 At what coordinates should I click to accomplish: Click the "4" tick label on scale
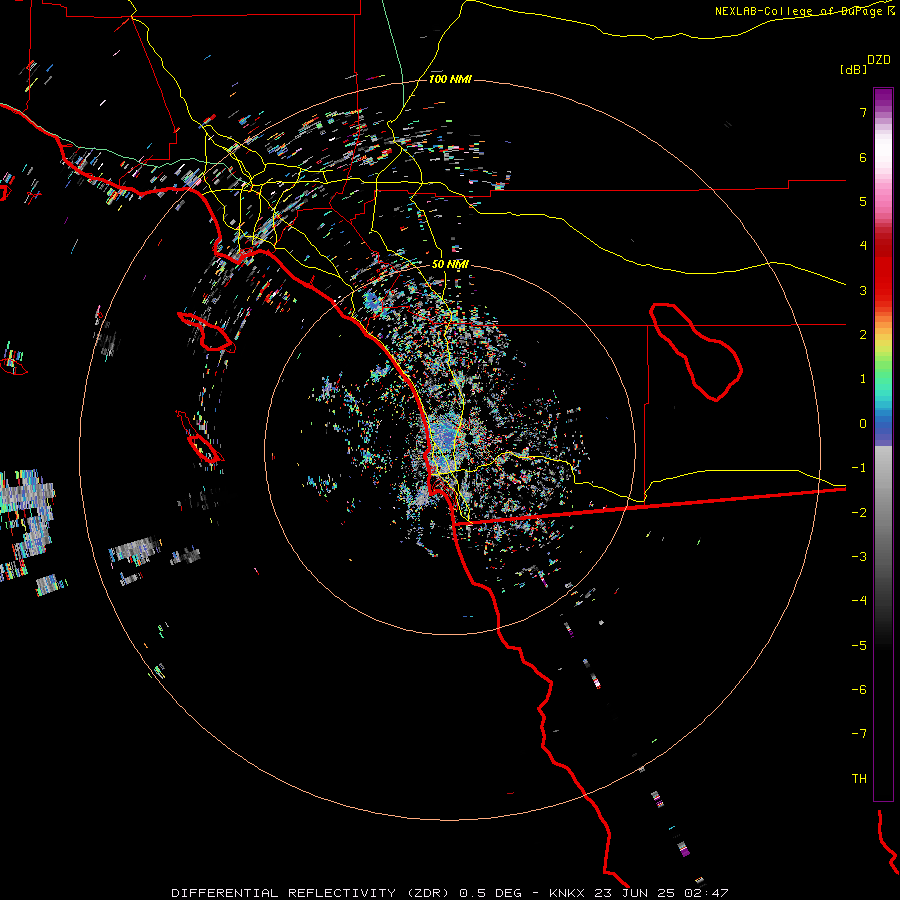(863, 246)
